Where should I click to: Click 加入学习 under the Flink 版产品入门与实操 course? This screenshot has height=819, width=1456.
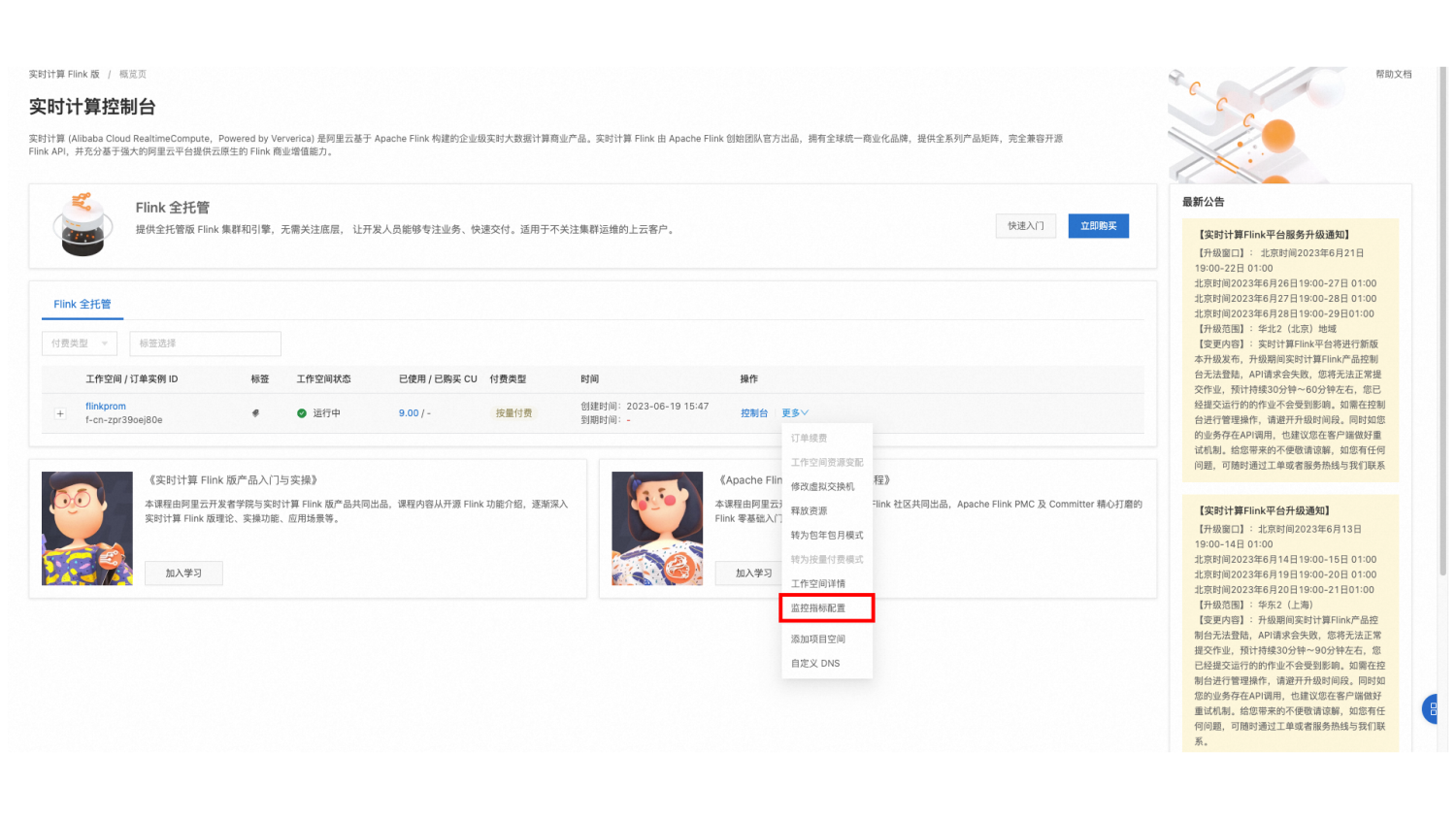click(183, 573)
